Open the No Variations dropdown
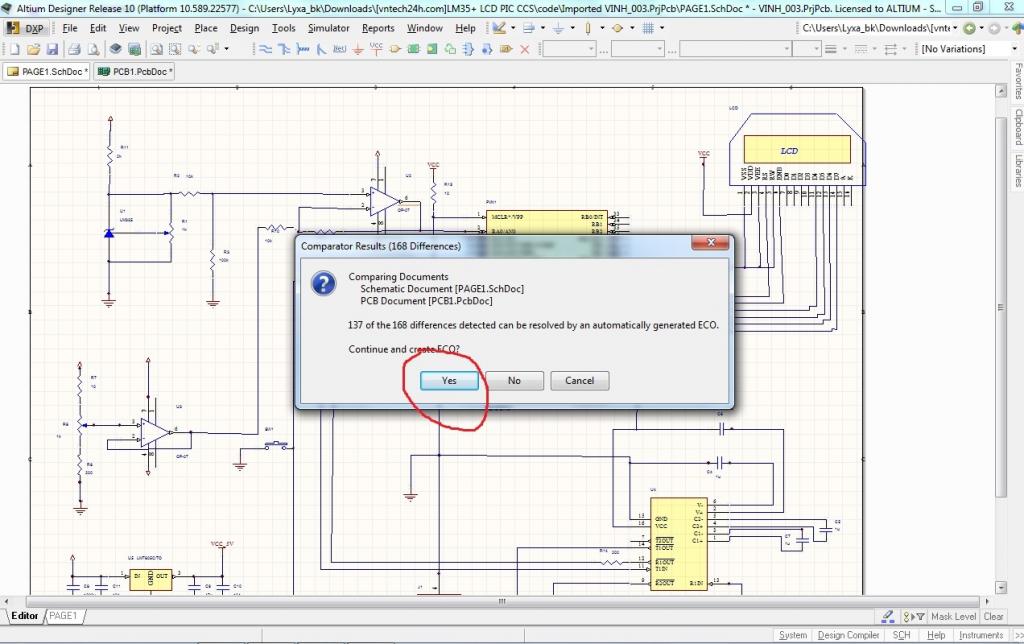The width and height of the screenshot is (1024, 644). (x=1015, y=49)
